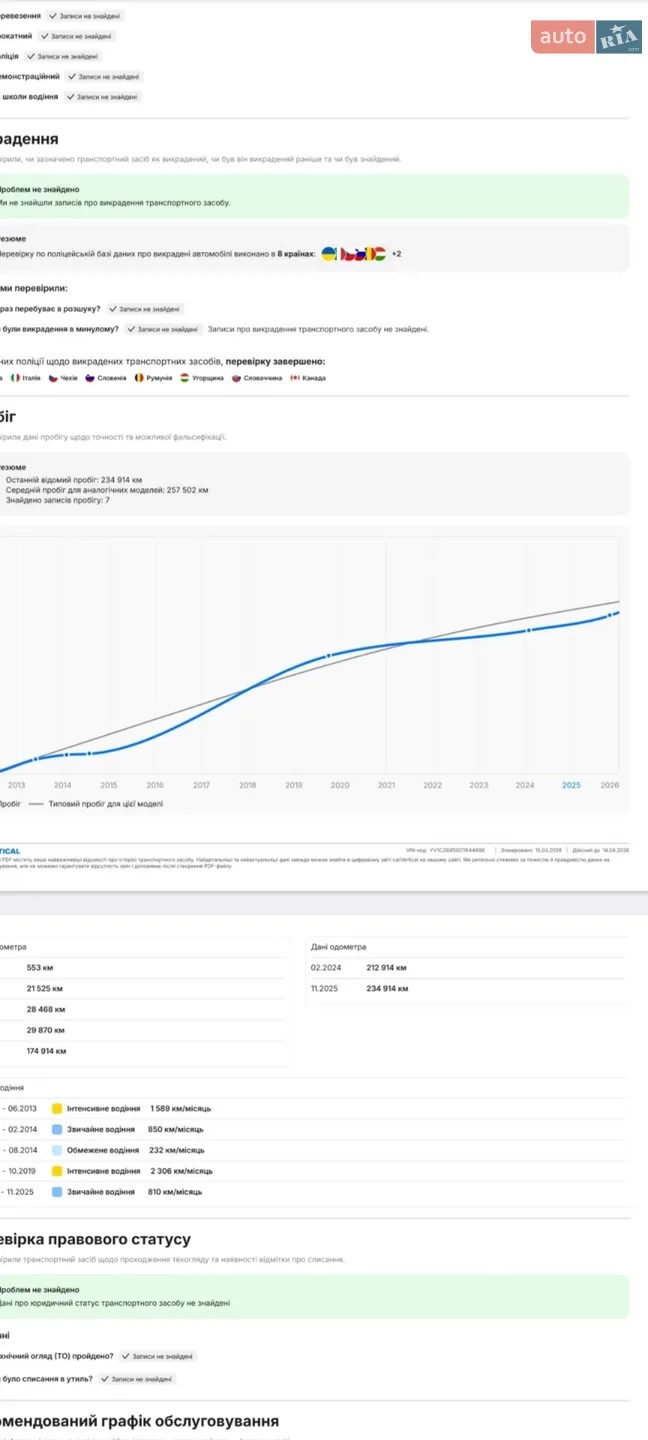Click the 2016 label on the chart axis
The height and width of the screenshot is (1440, 648).
[x=155, y=786]
